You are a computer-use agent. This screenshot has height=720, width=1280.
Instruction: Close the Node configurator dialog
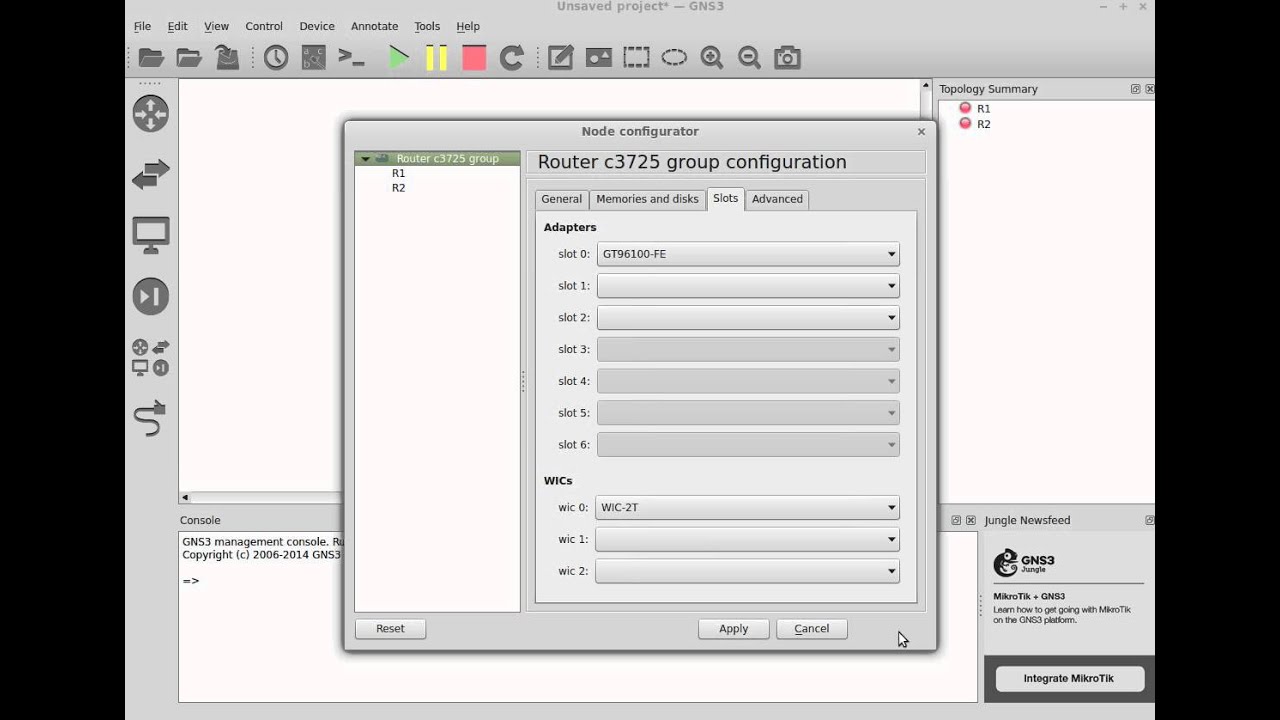921,131
